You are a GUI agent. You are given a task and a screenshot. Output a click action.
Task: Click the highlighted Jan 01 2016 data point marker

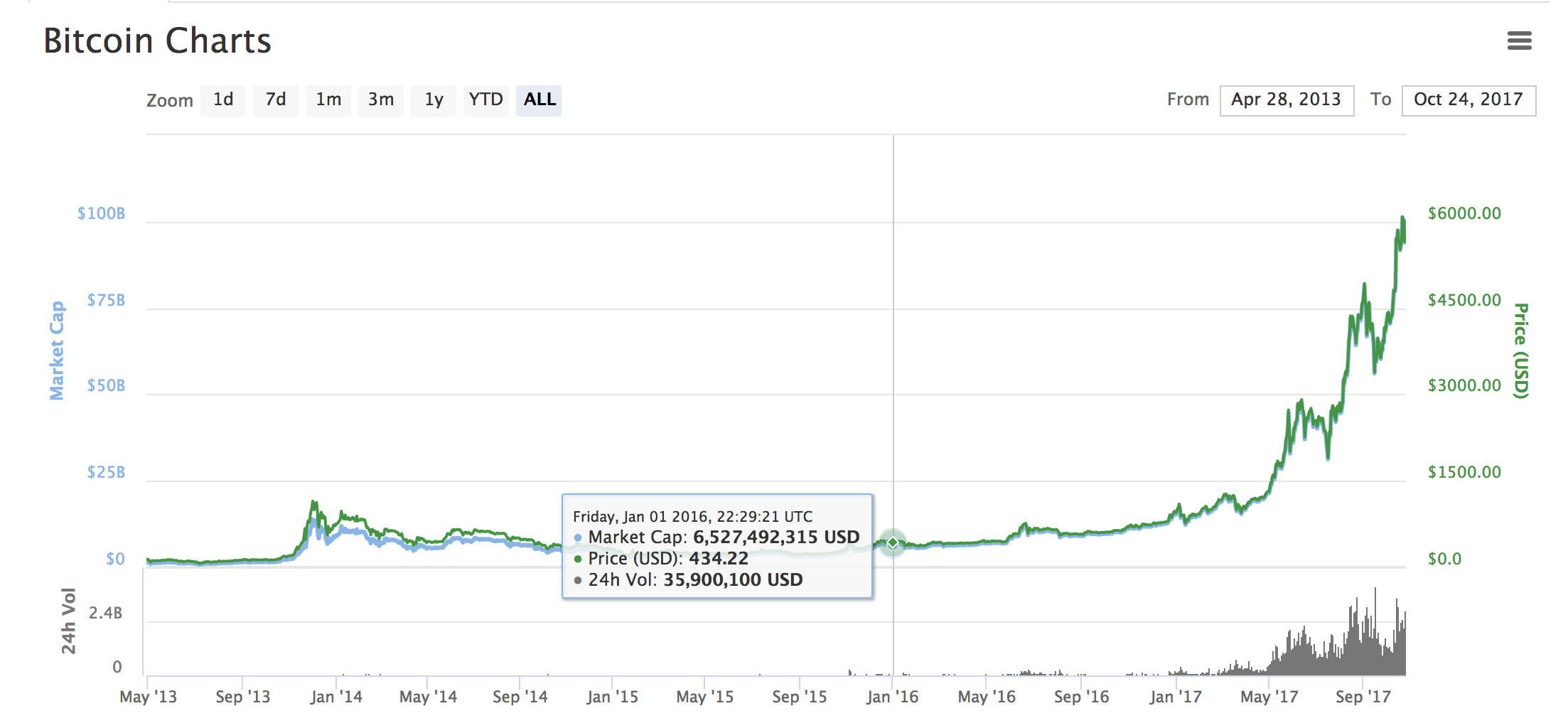(893, 543)
